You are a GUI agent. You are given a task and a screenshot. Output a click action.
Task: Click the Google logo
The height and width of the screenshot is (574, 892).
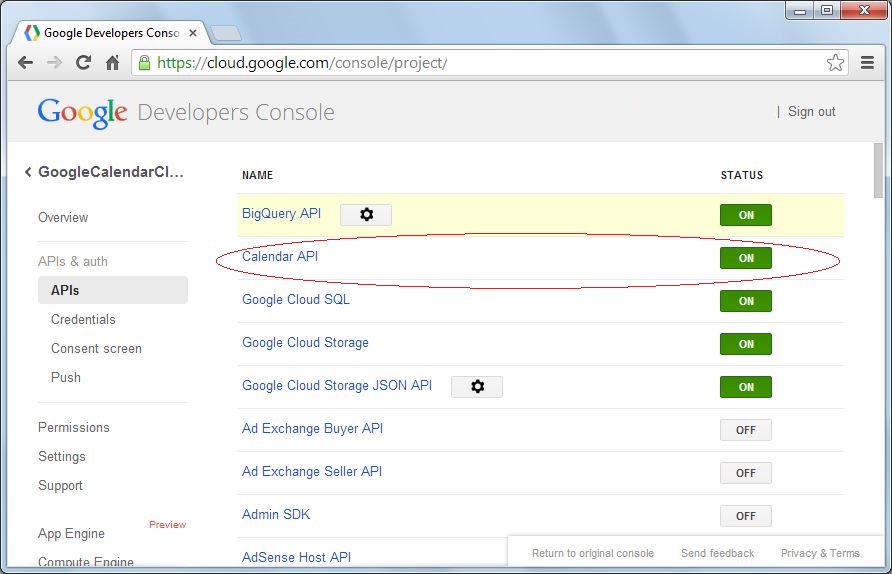click(82, 113)
